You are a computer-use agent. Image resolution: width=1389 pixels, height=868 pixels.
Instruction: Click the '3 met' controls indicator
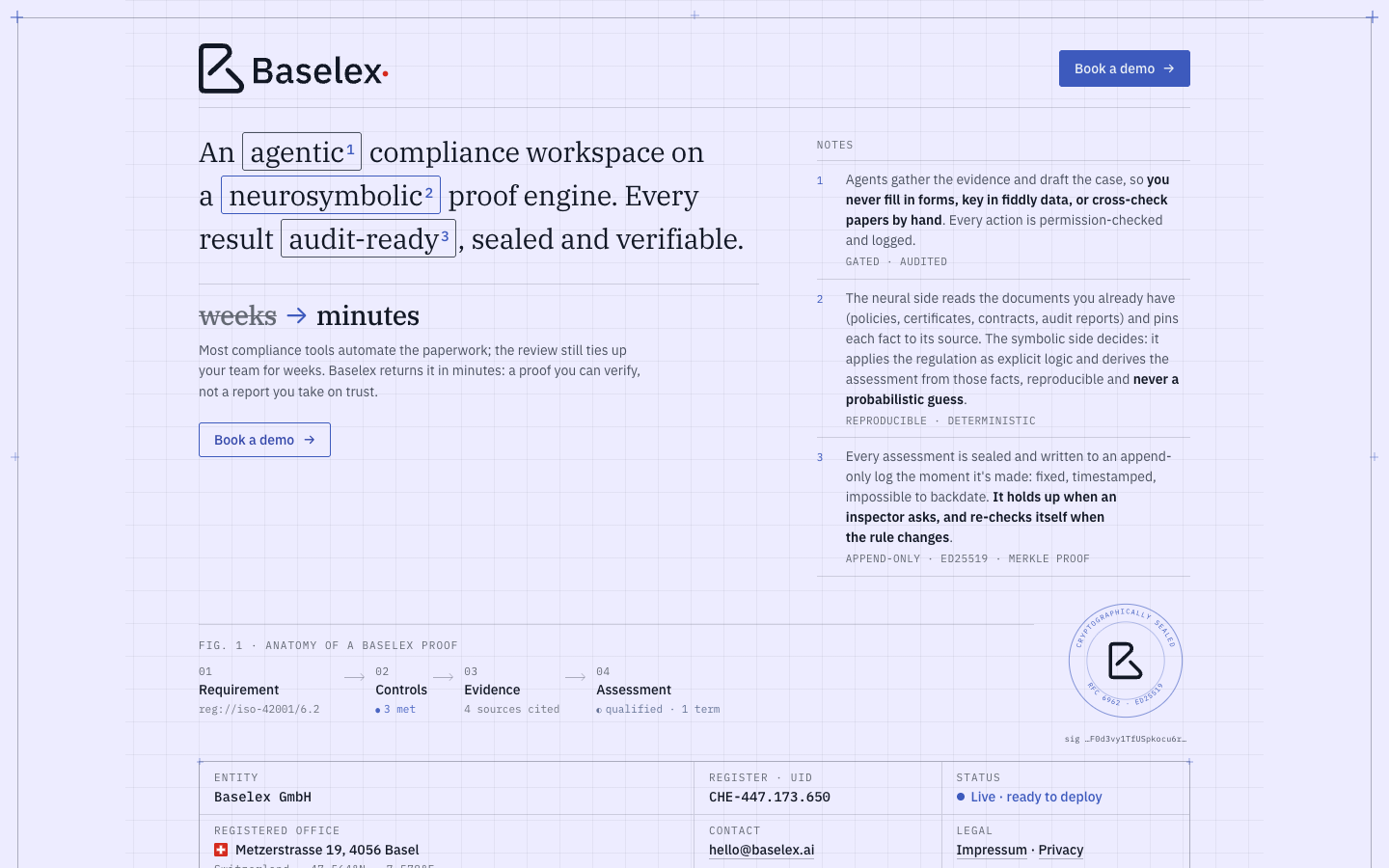(x=395, y=709)
